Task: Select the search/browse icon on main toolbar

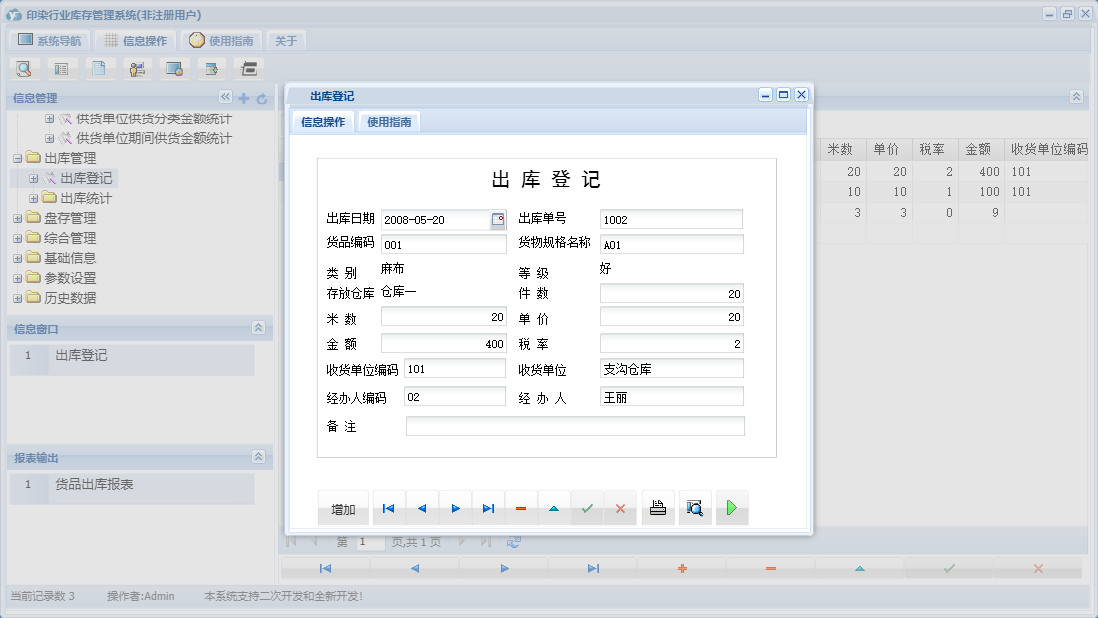Action: pyautogui.click(x=24, y=68)
